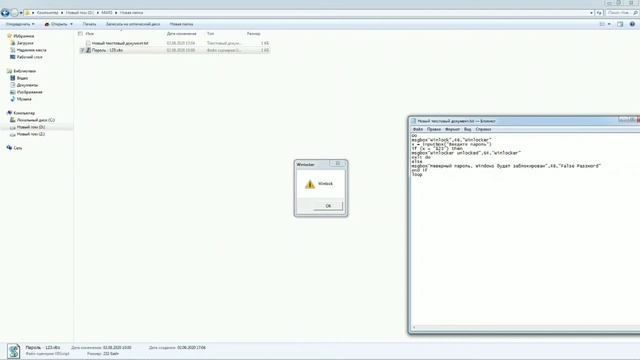
Task: Open the view options dropdown arrow
Action: [609, 24]
